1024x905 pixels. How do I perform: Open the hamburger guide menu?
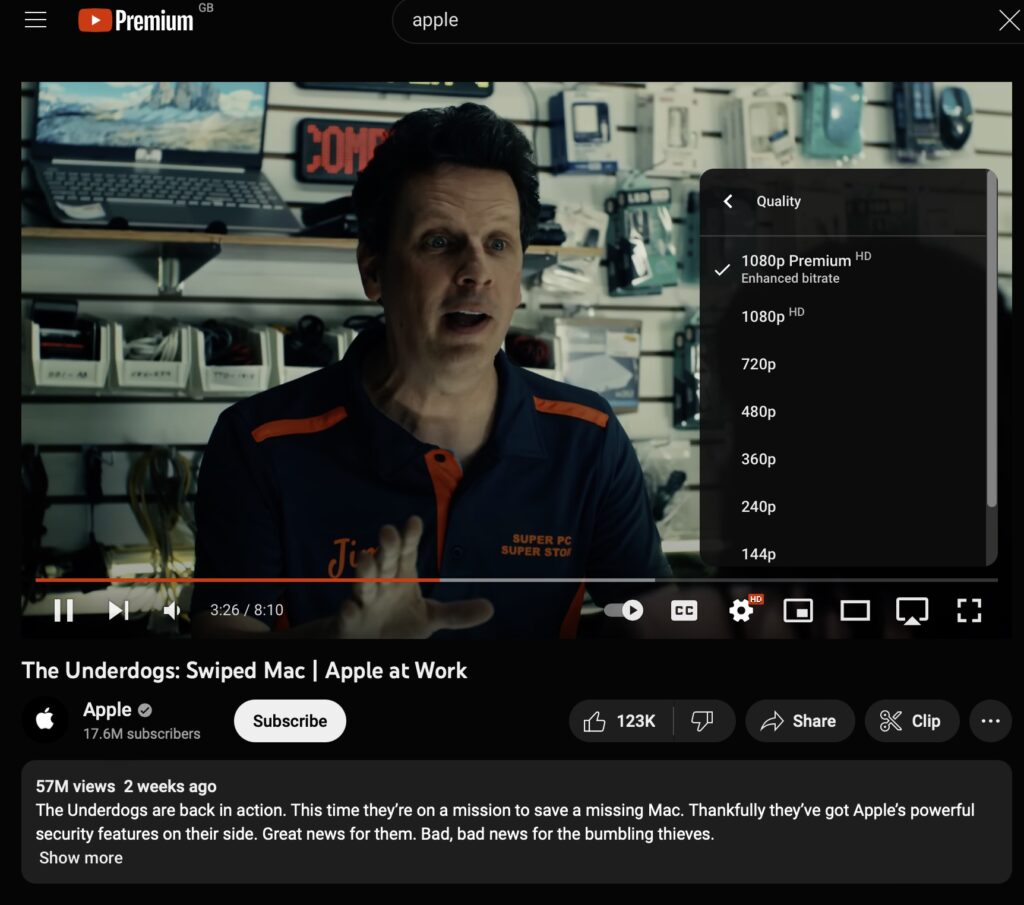tap(35, 20)
